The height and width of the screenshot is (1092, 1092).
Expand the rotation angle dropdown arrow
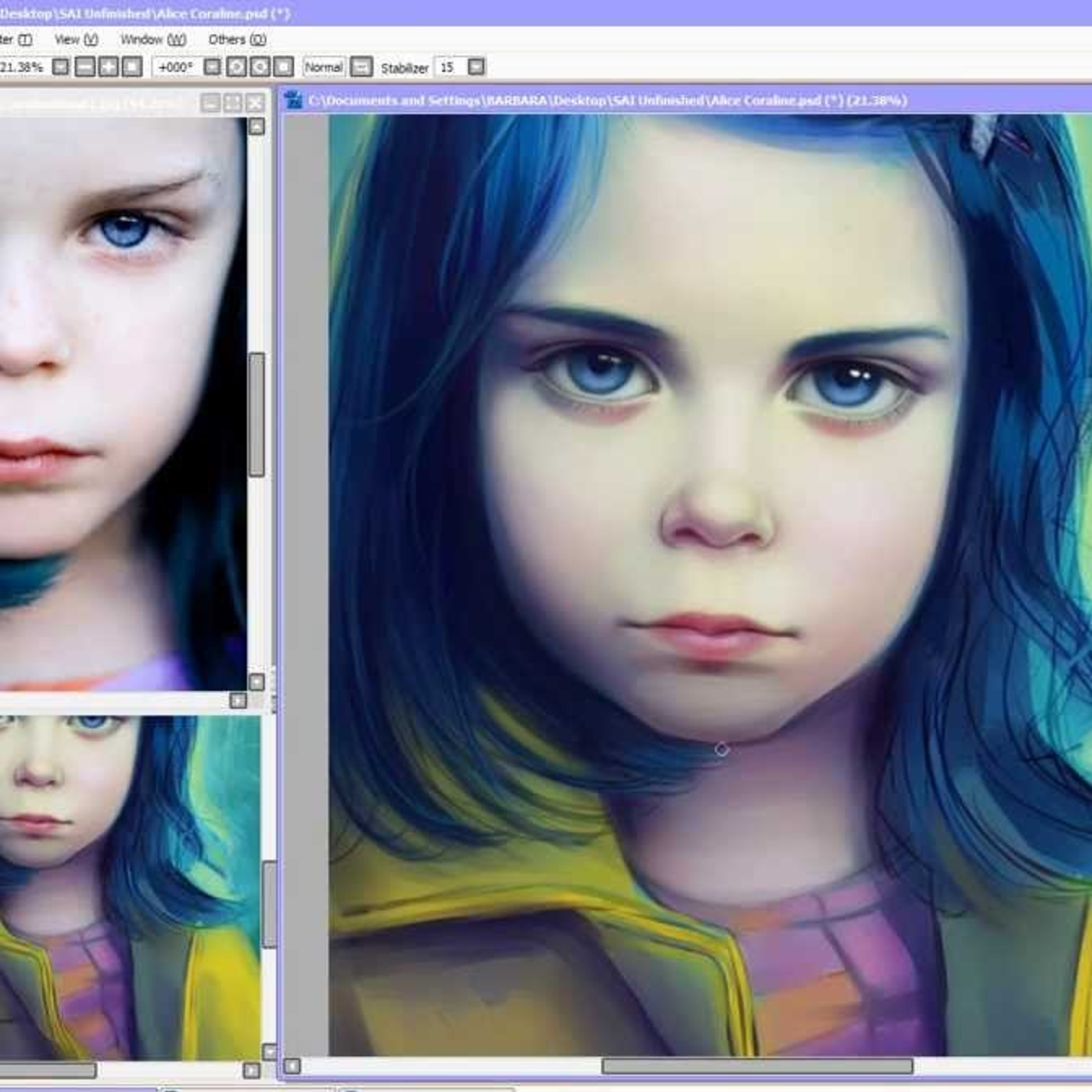click(213, 67)
